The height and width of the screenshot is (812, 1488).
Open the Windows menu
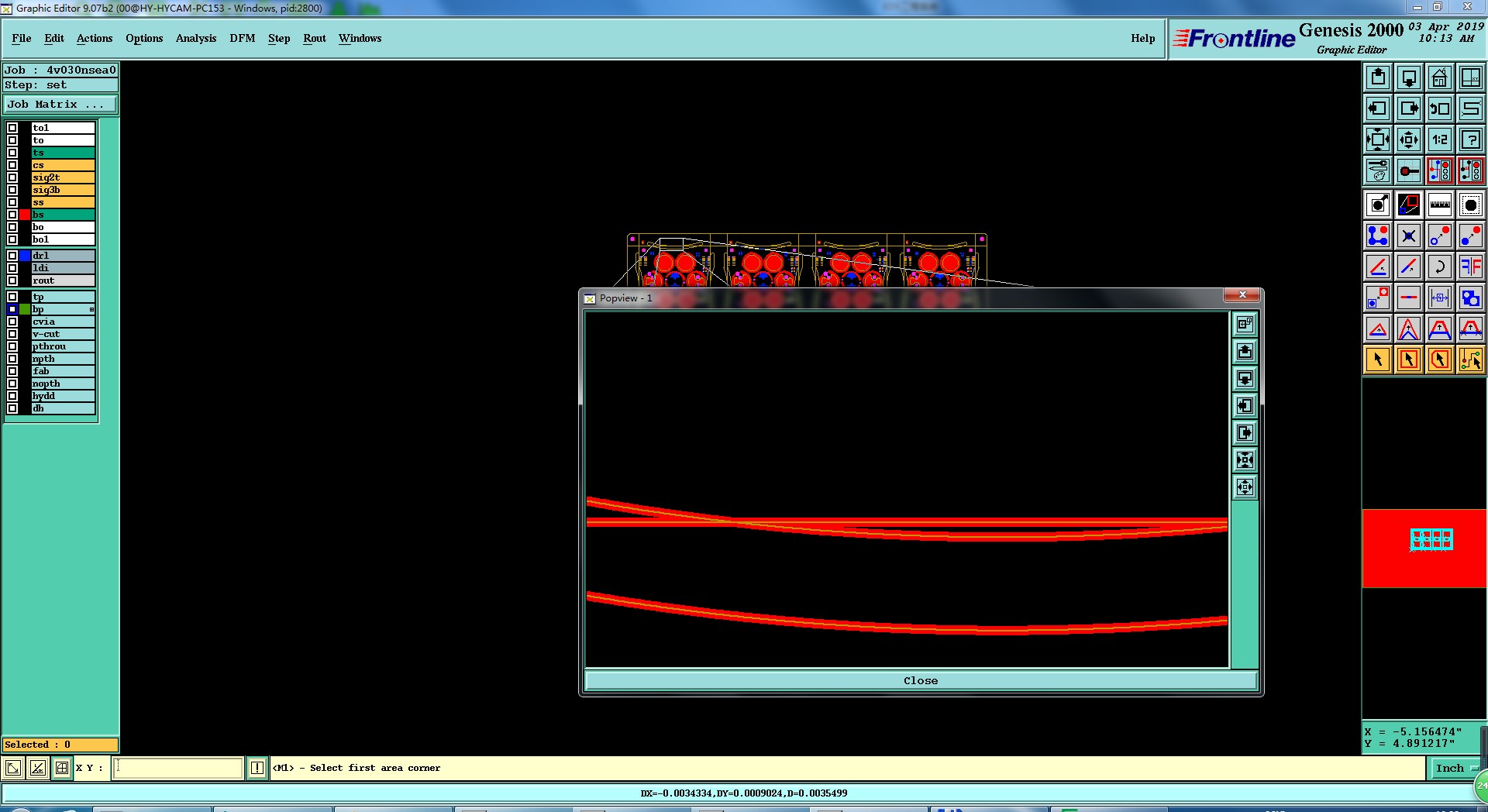click(360, 38)
